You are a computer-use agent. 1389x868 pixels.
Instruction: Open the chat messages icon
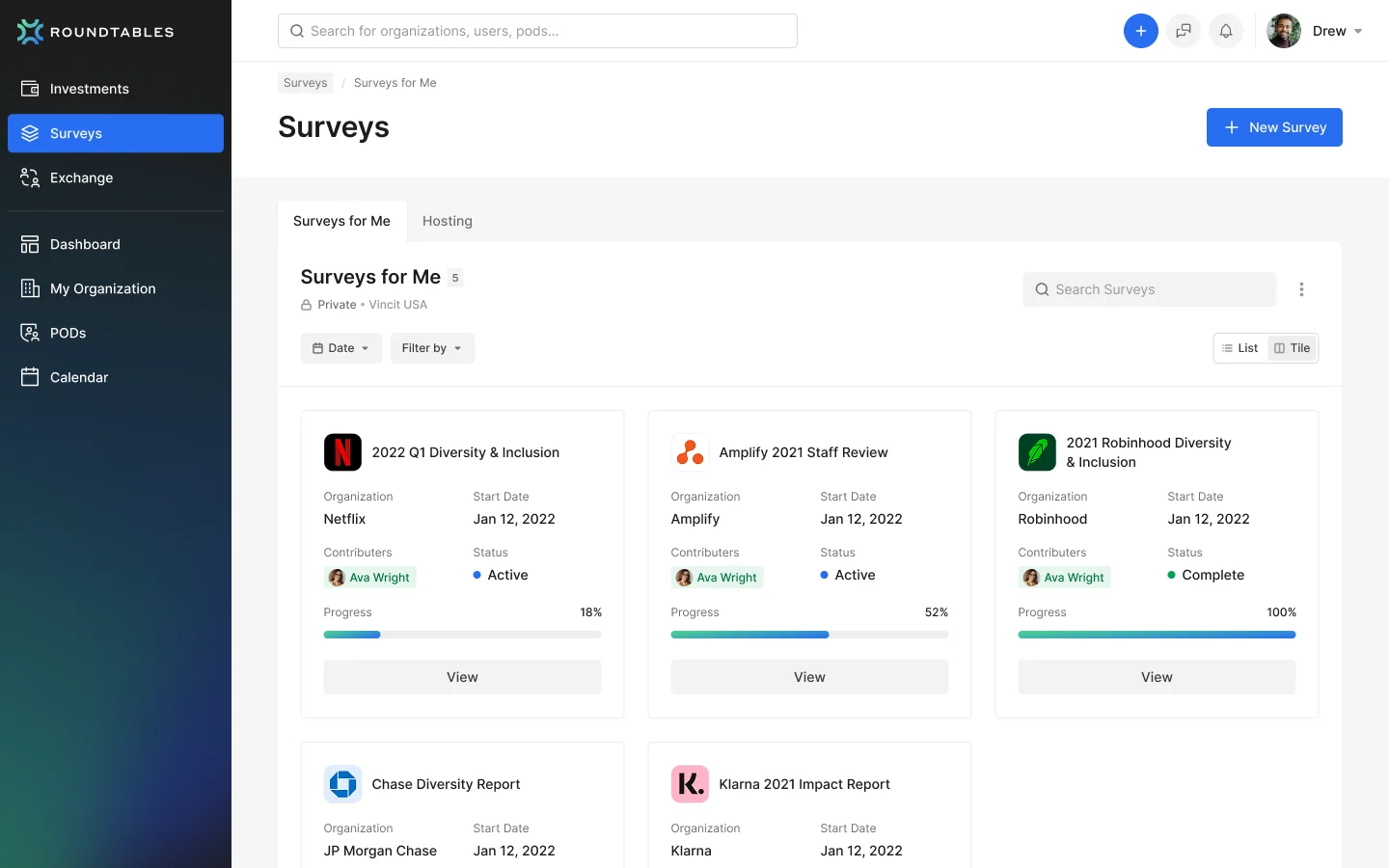1184,31
